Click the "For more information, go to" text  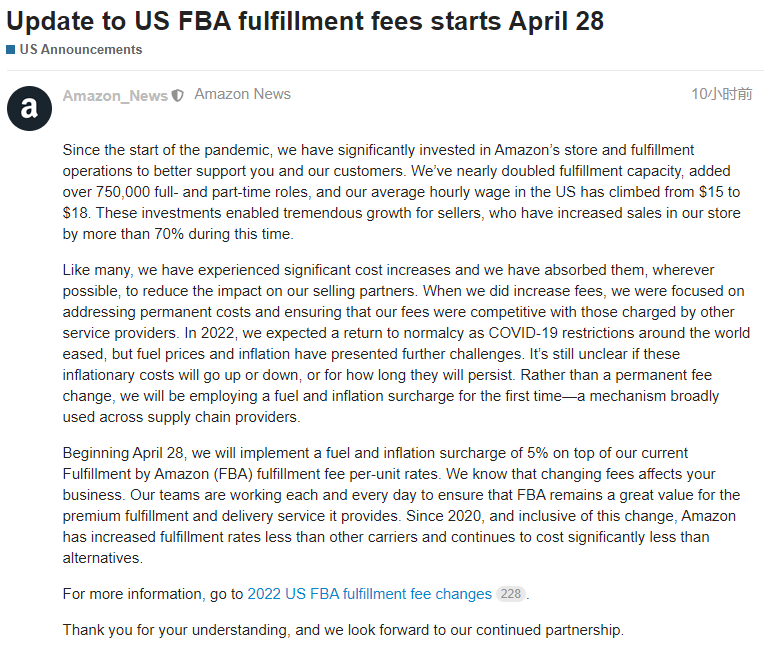point(153,594)
